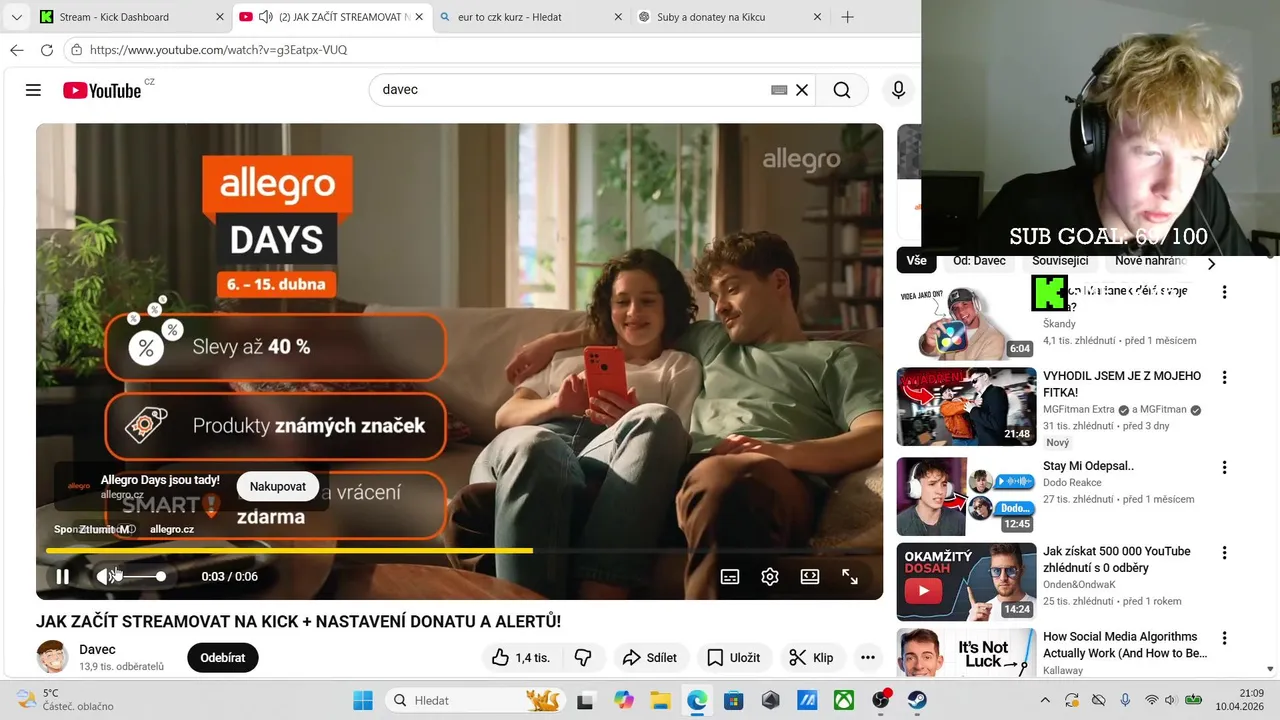Save the video with Uložit
This screenshot has width=1280, height=720.
tap(733, 657)
